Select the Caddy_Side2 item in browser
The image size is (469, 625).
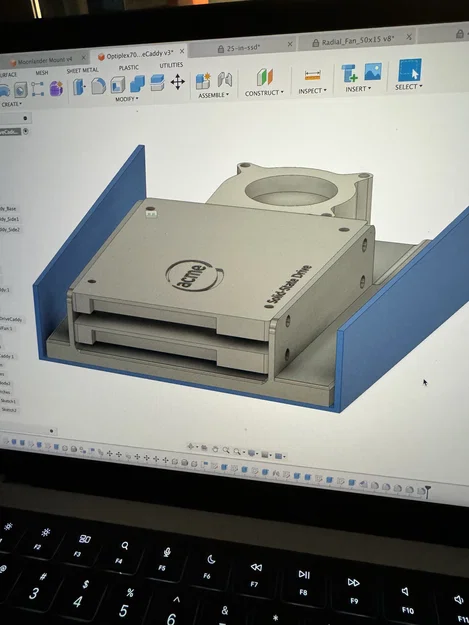10,230
